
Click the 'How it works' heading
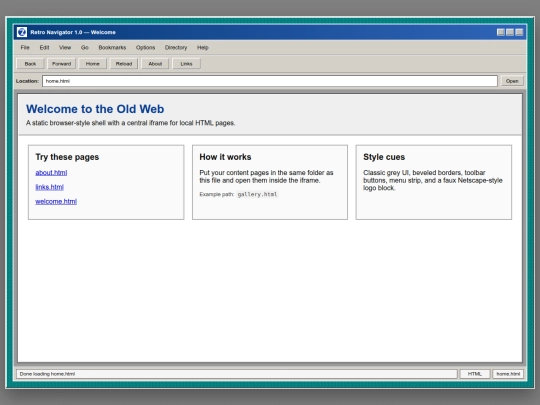click(225, 157)
